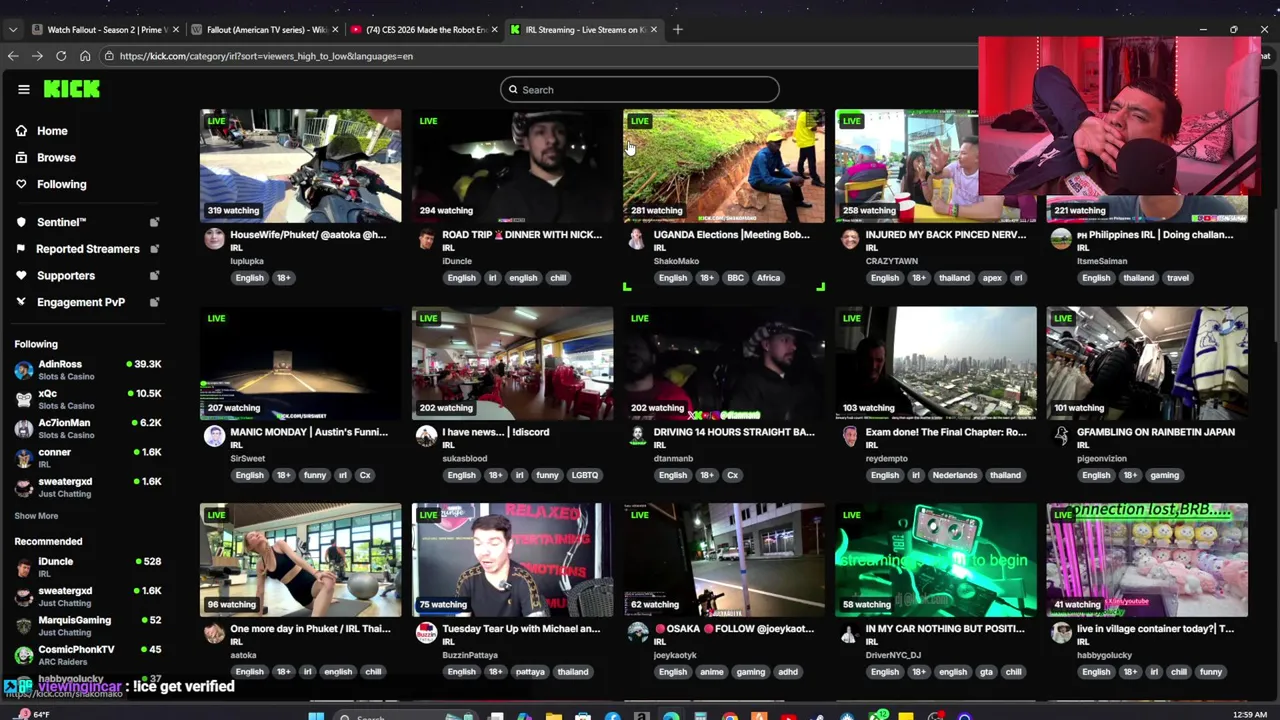Click BuzzinPattaya channel avatar
The image size is (1280, 720).
pyautogui.click(x=426, y=632)
